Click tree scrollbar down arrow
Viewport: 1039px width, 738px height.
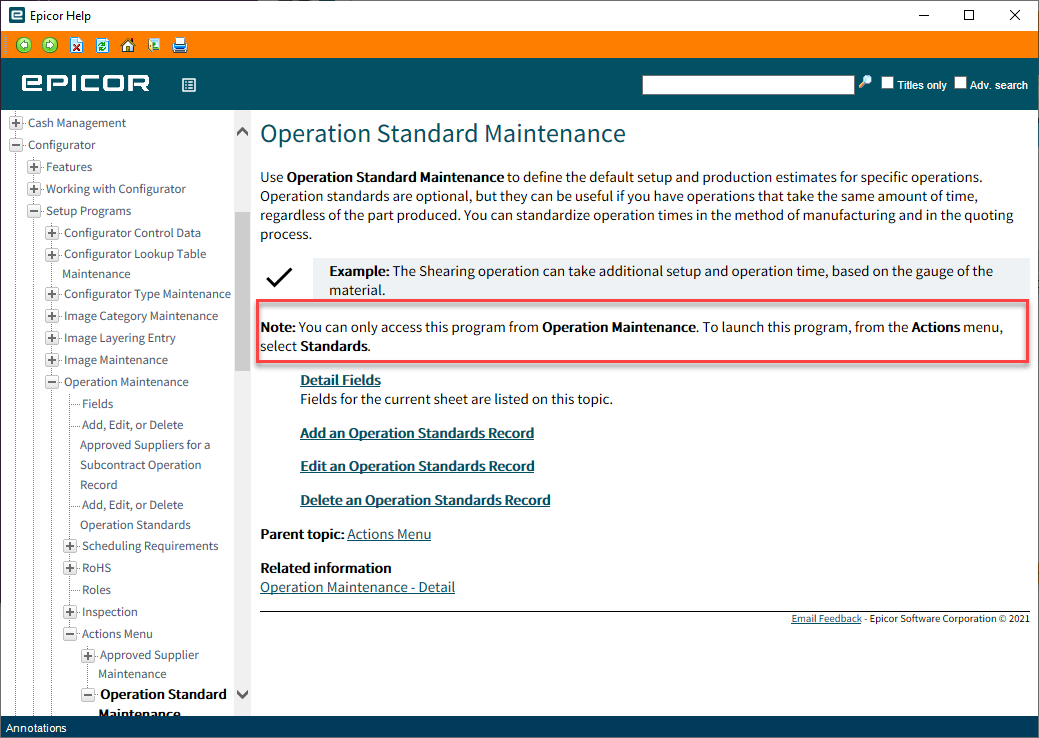(243, 694)
